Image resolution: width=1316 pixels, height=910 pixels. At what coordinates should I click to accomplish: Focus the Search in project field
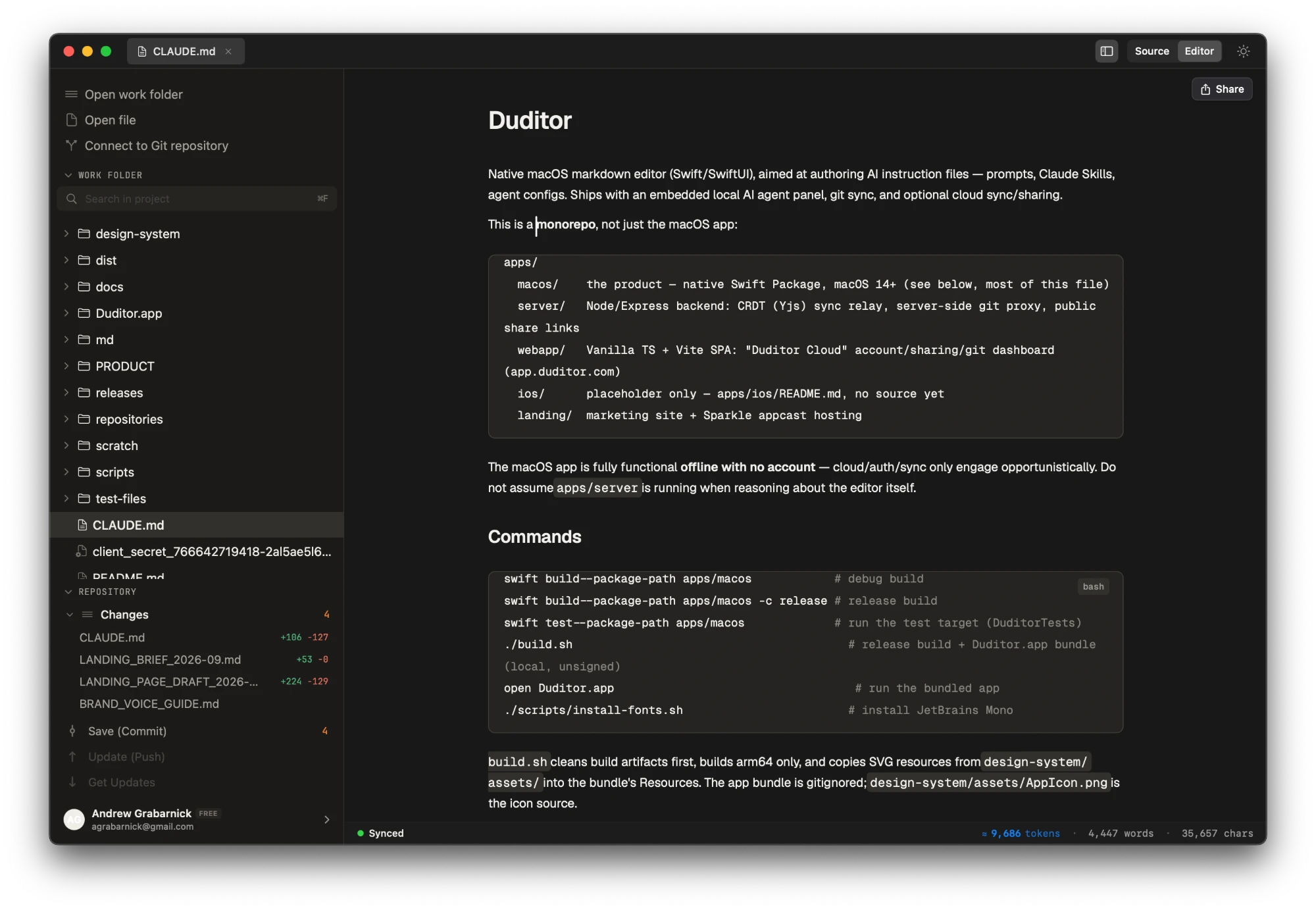[x=197, y=199]
